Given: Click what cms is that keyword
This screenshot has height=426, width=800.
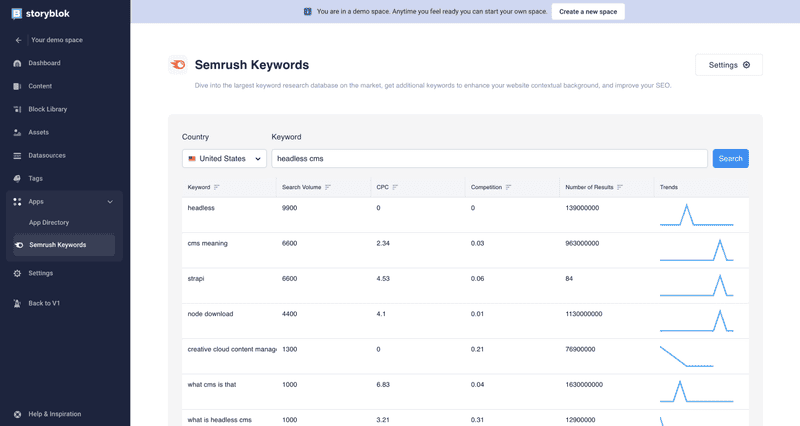Looking at the screenshot, I should coord(212,385).
